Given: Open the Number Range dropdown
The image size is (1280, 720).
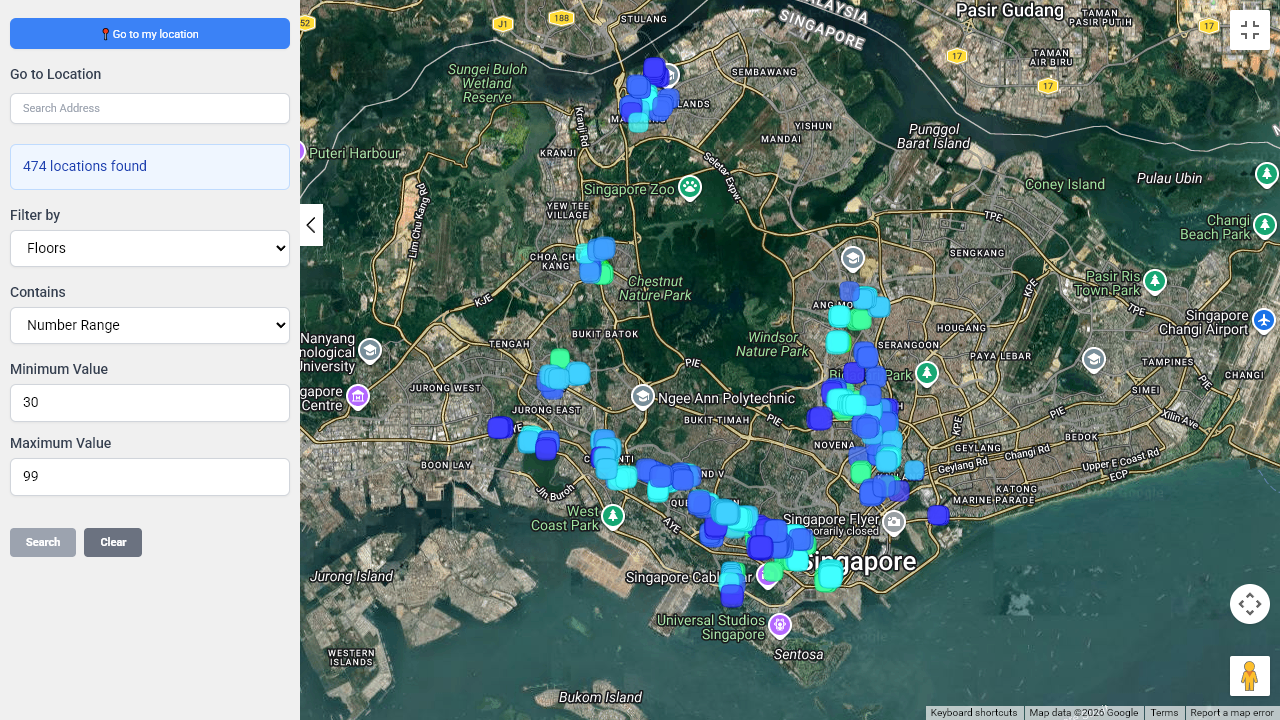Looking at the screenshot, I should 150,325.
